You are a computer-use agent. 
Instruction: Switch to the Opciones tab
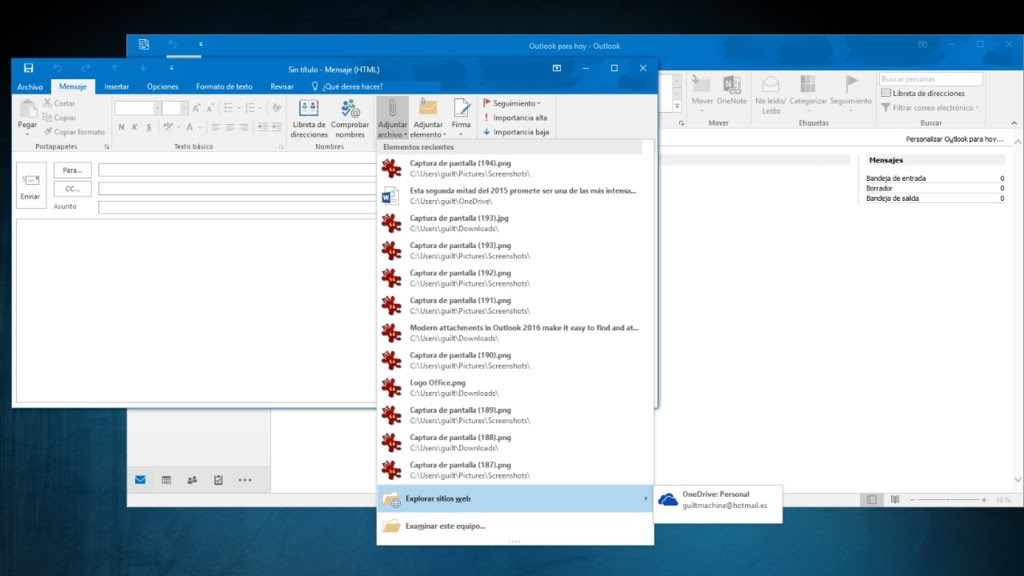tap(163, 86)
